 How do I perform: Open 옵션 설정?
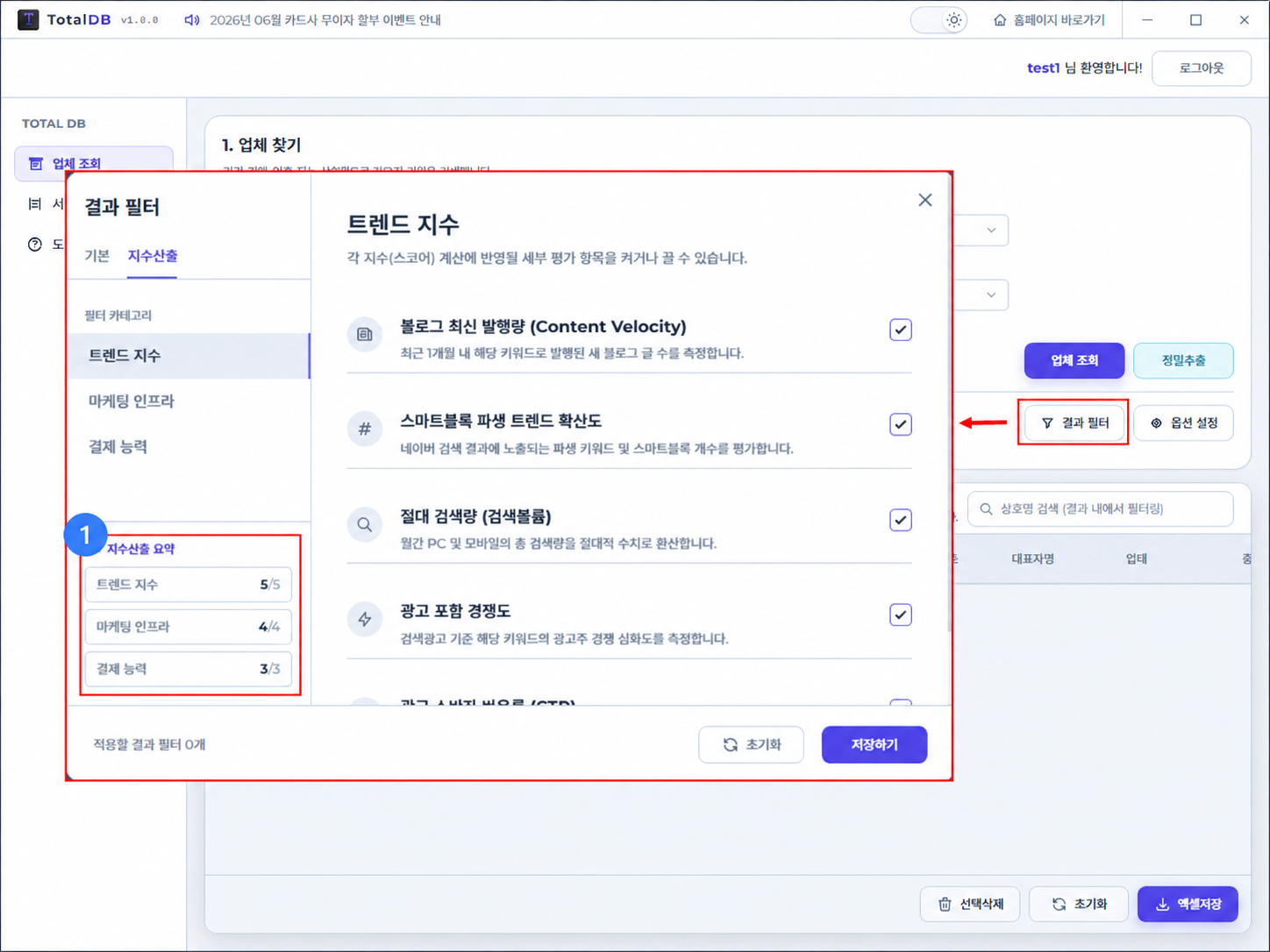(1184, 423)
